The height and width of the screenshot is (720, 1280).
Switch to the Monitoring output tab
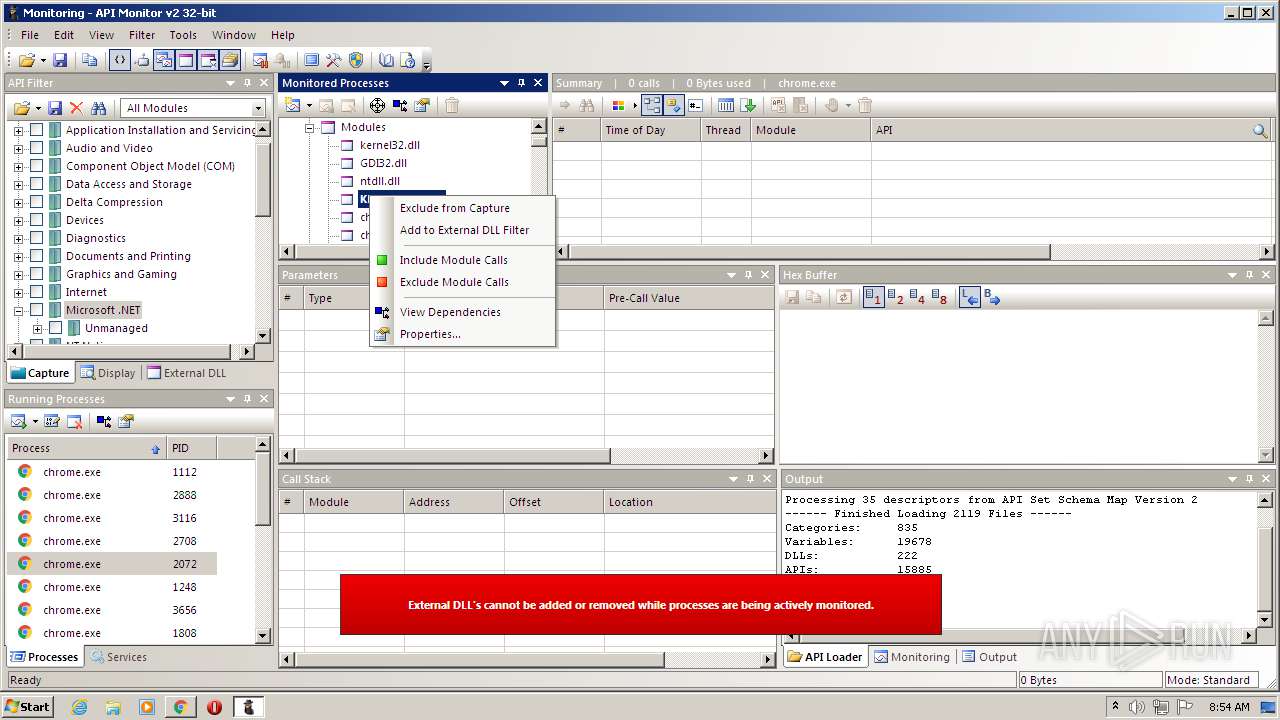coord(911,657)
